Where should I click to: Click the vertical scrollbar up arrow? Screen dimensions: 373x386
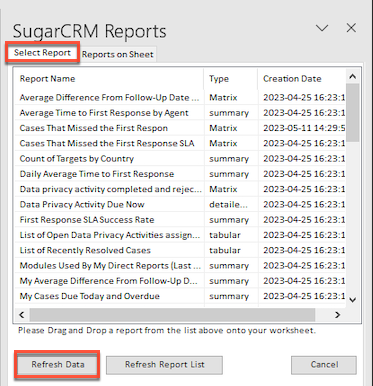tap(352, 77)
